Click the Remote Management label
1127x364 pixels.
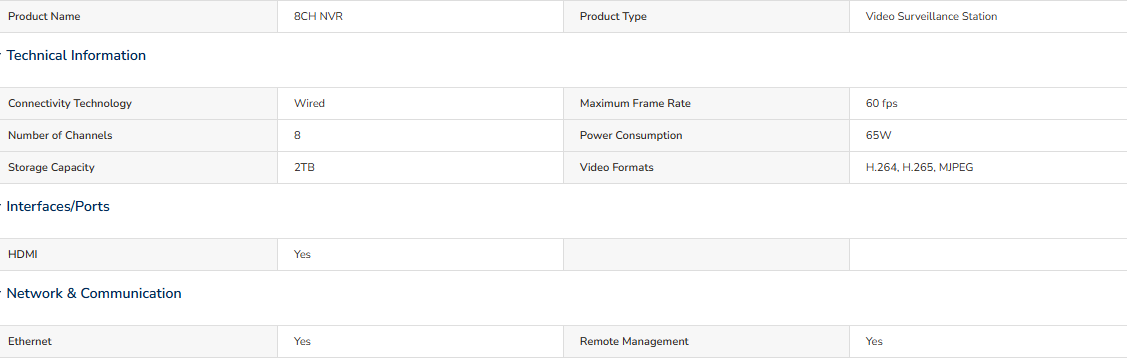pyautogui.click(x=634, y=342)
